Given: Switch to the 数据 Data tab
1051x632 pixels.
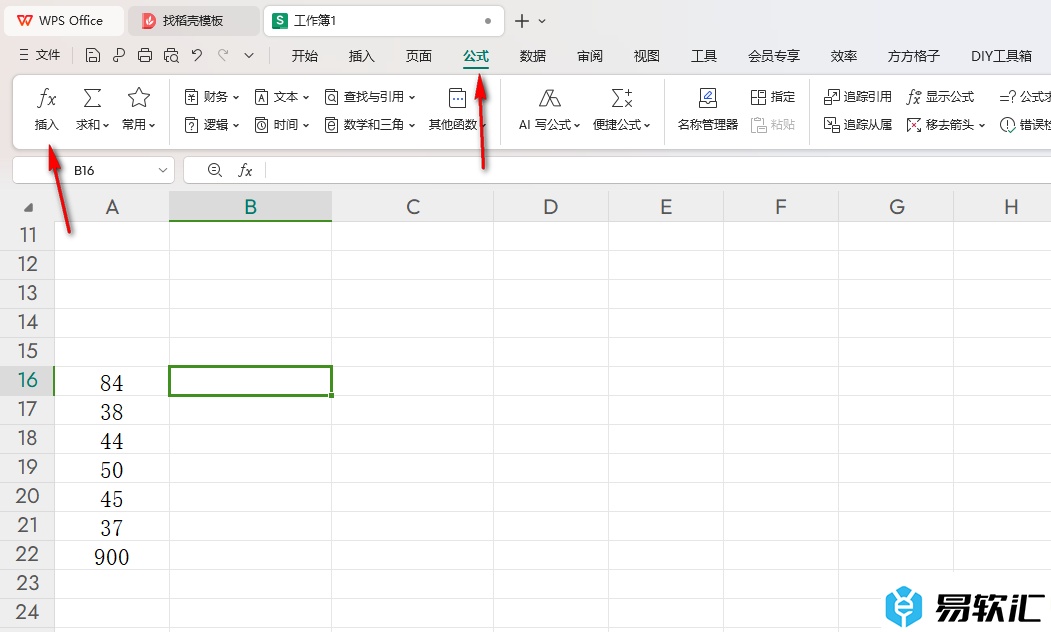Looking at the screenshot, I should [533, 56].
